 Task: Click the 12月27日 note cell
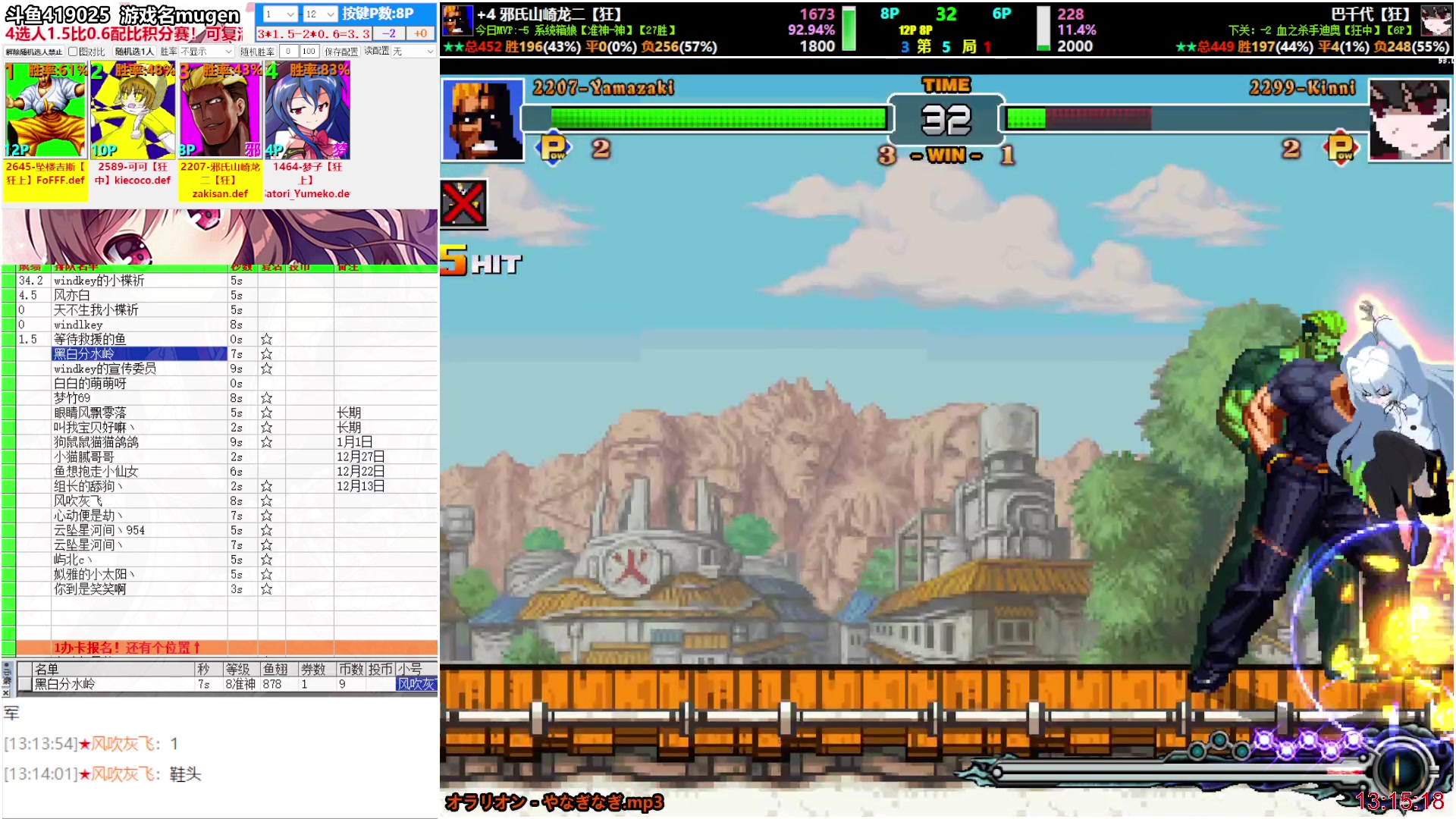pyautogui.click(x=385, y=457)
